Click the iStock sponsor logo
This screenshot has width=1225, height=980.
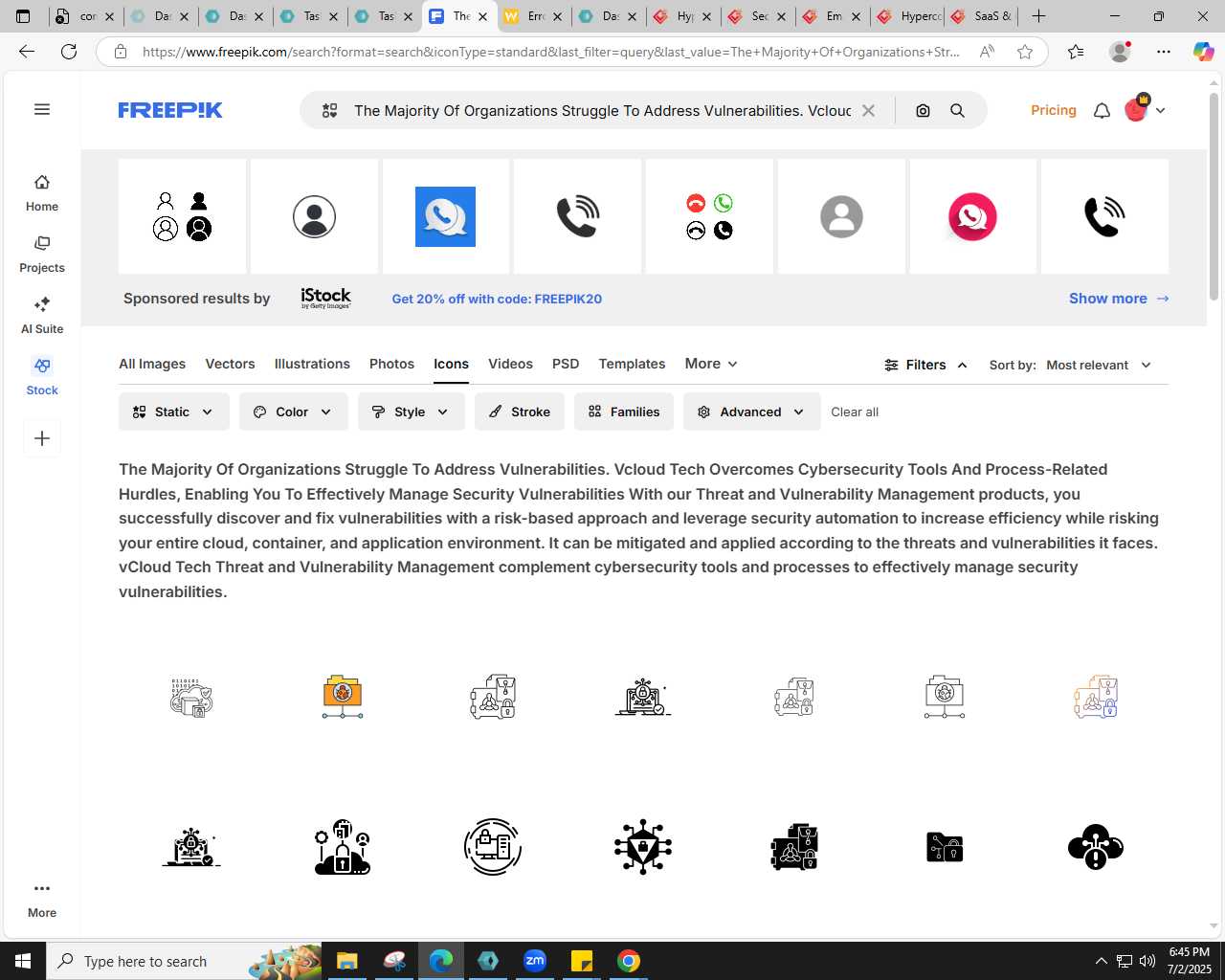(x=325, y=298)
